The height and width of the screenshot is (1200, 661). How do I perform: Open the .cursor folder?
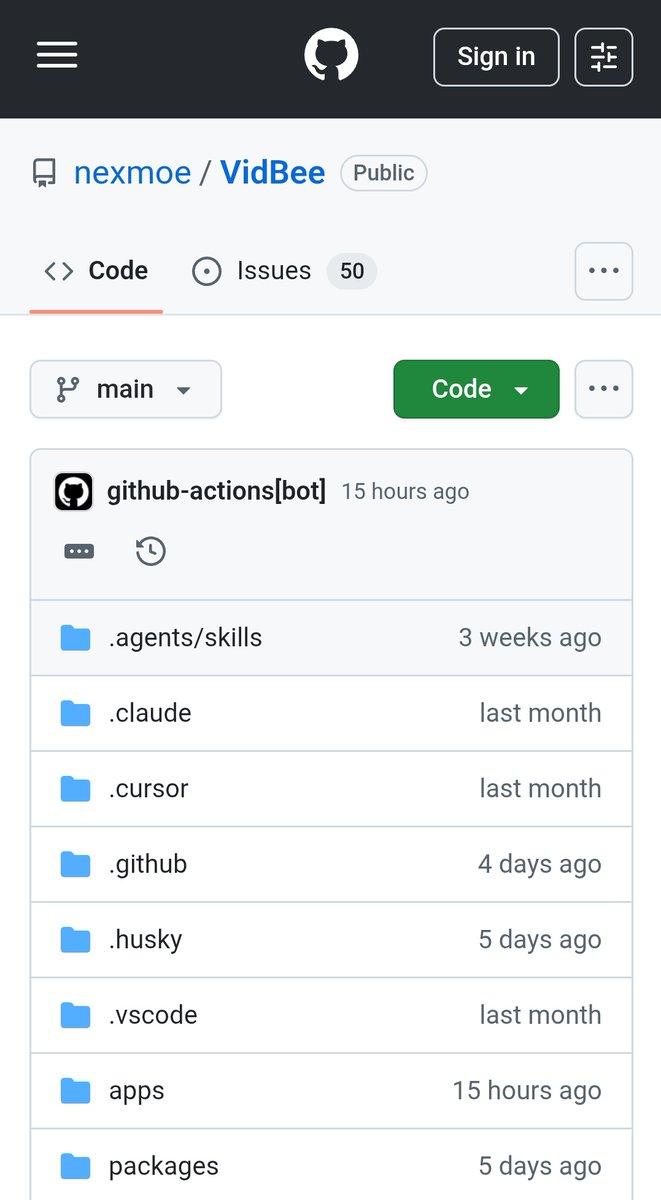(148, 789)
